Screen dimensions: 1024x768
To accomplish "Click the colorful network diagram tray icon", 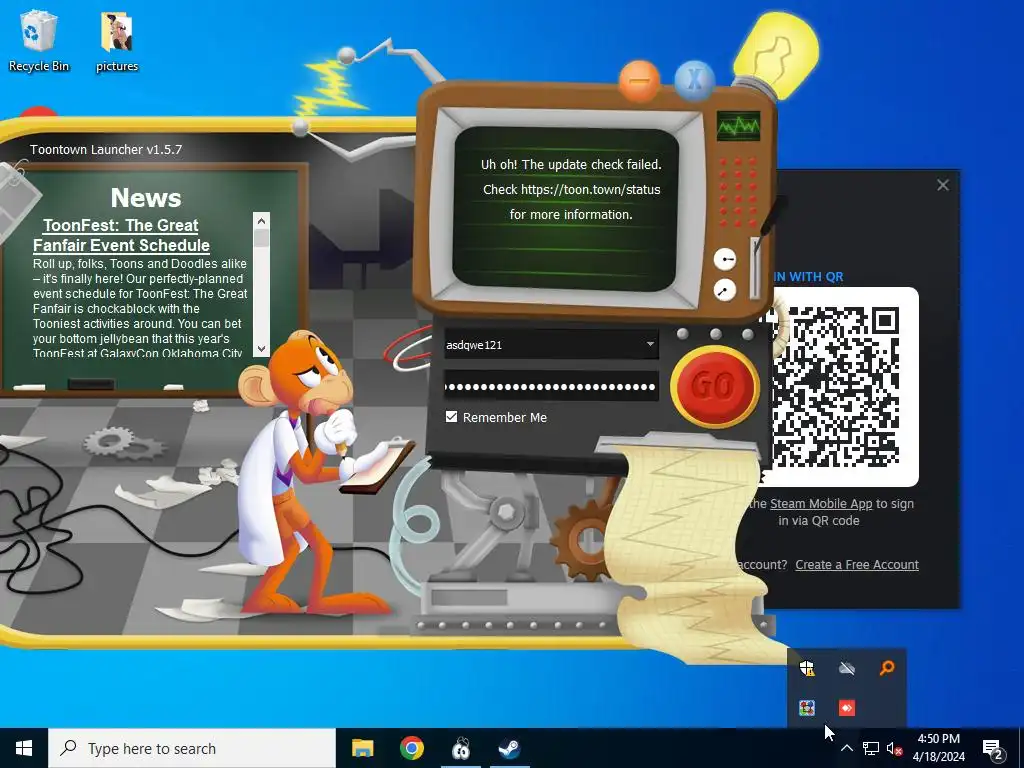I will [807, 708].
